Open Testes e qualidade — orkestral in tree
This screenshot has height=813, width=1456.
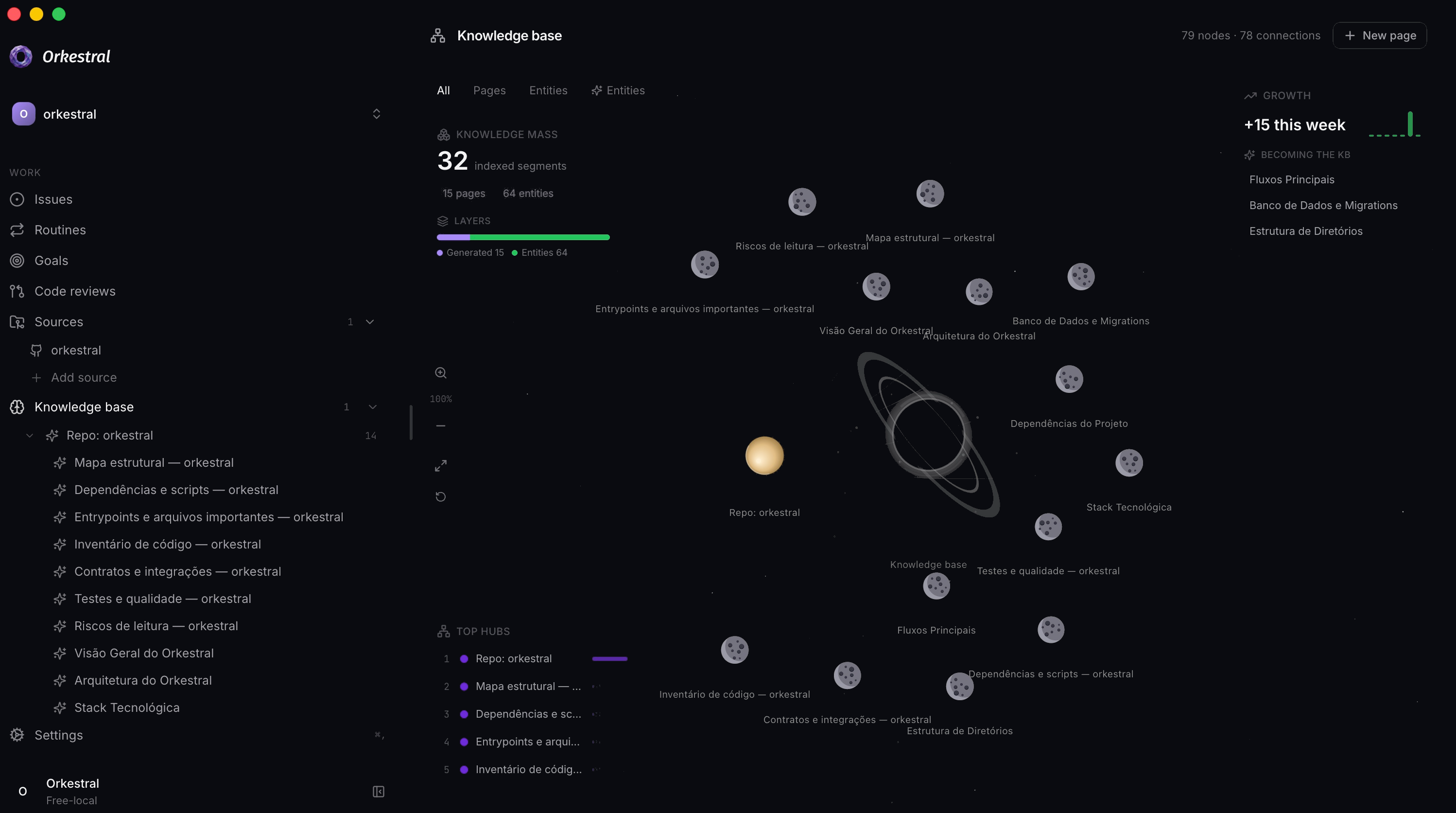click(152, 598)
